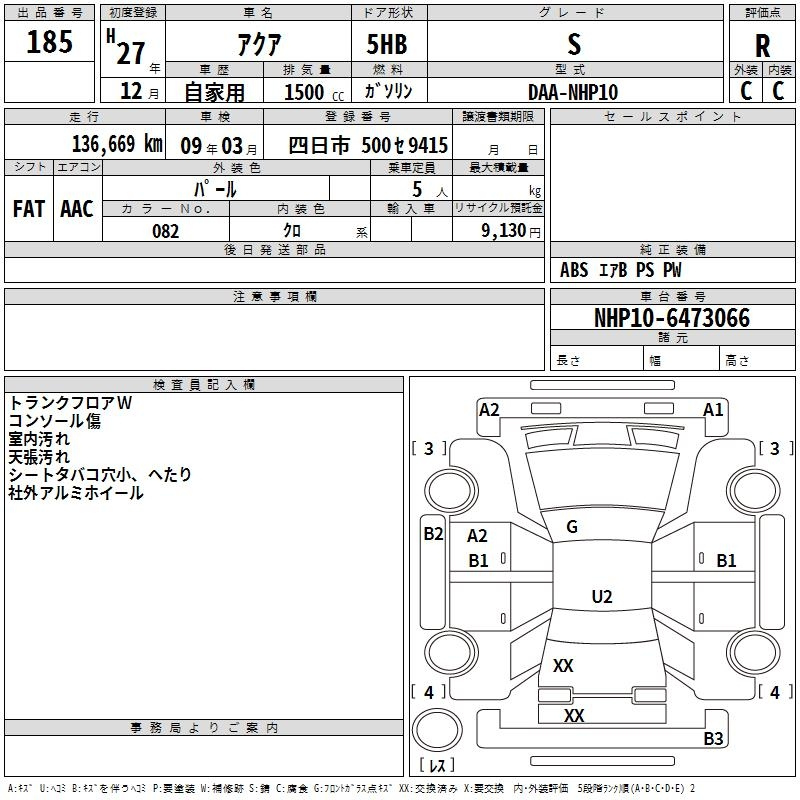The height and width of the screenshot is (800, 800).
Task: Click the G mark on the windshield
Action: [x=572, y=527]
